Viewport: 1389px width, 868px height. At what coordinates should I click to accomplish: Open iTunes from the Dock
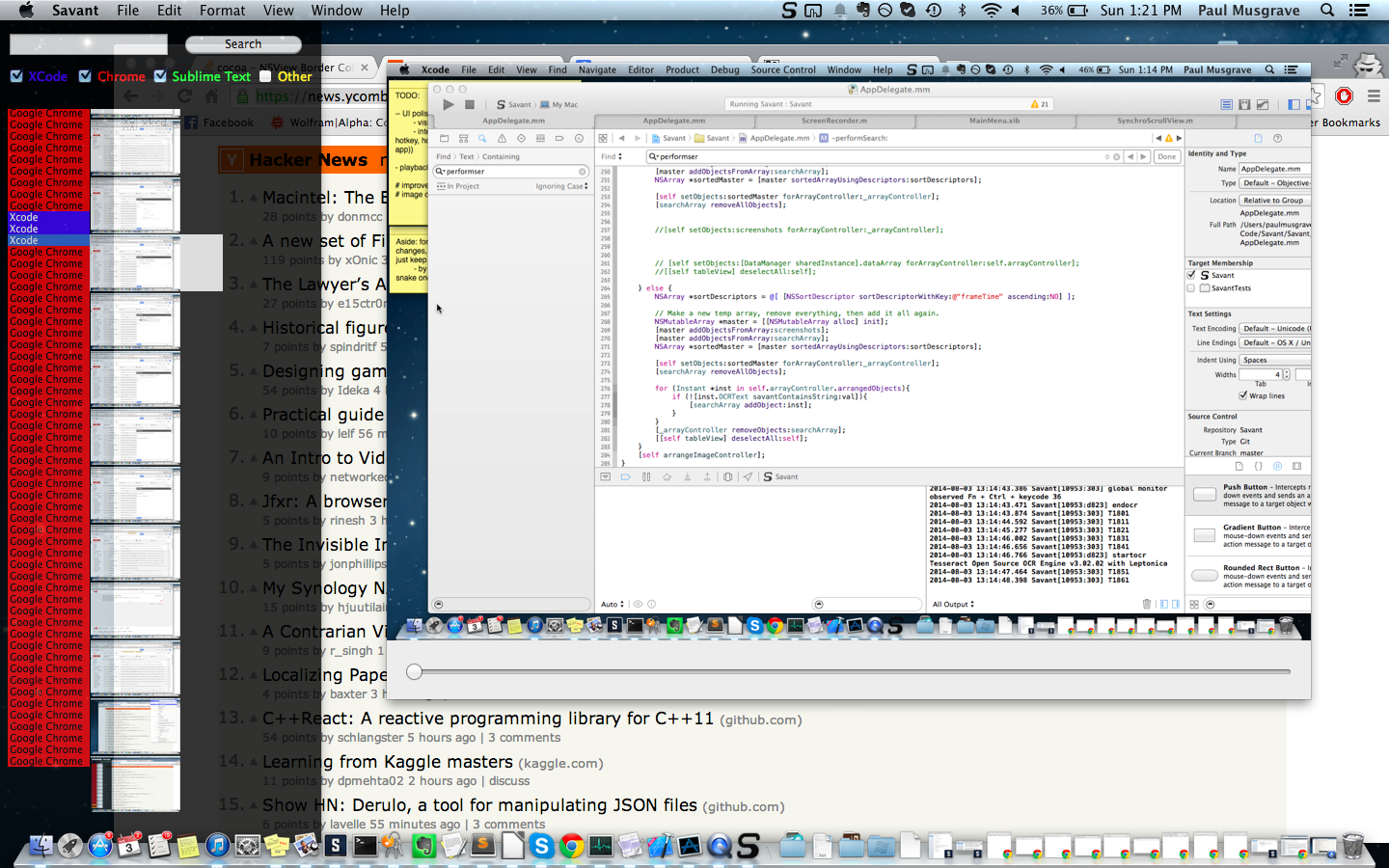point(218,846)
